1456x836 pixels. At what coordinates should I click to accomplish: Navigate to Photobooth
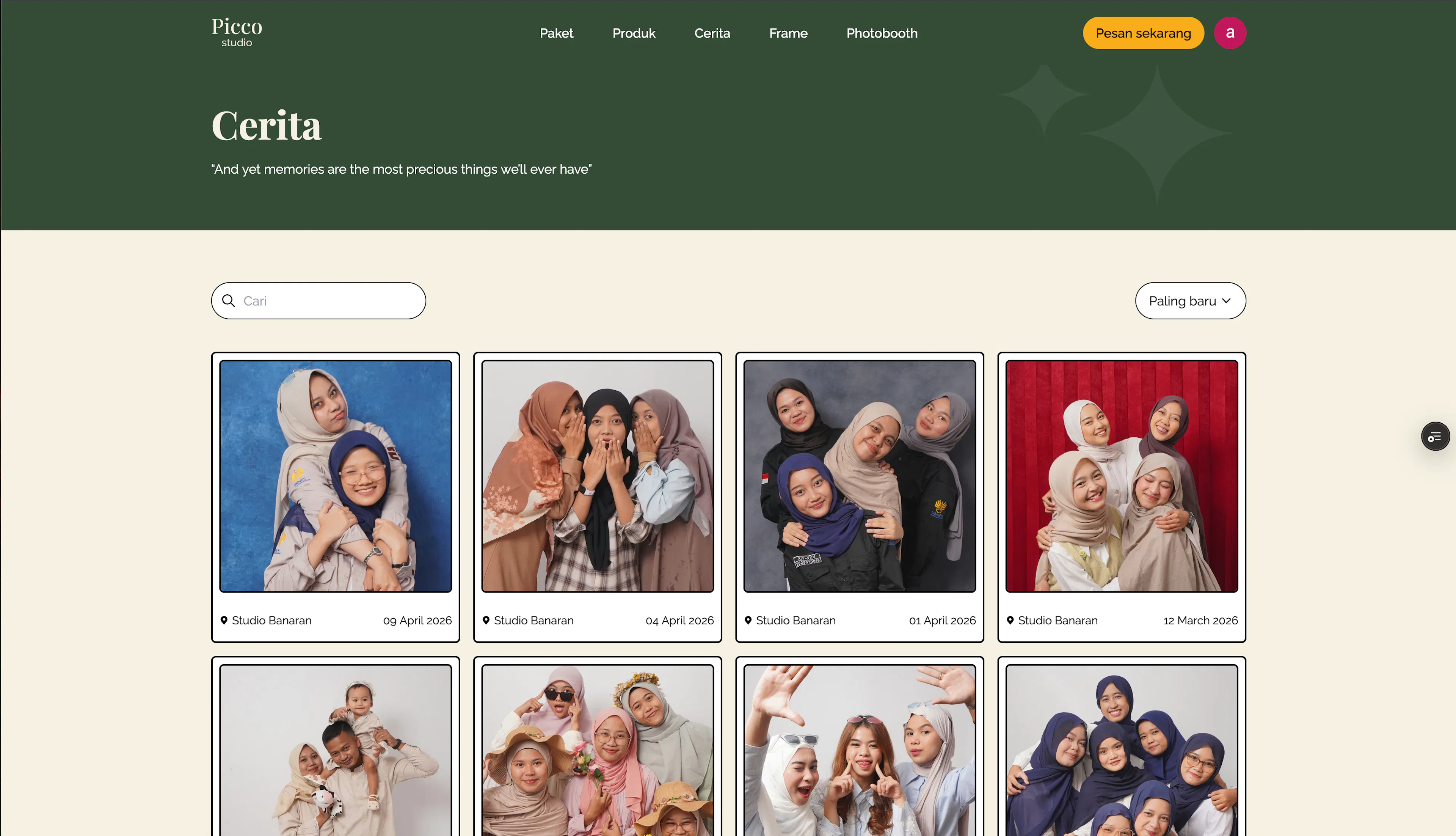pyautogui.click(x=882, y=33)
